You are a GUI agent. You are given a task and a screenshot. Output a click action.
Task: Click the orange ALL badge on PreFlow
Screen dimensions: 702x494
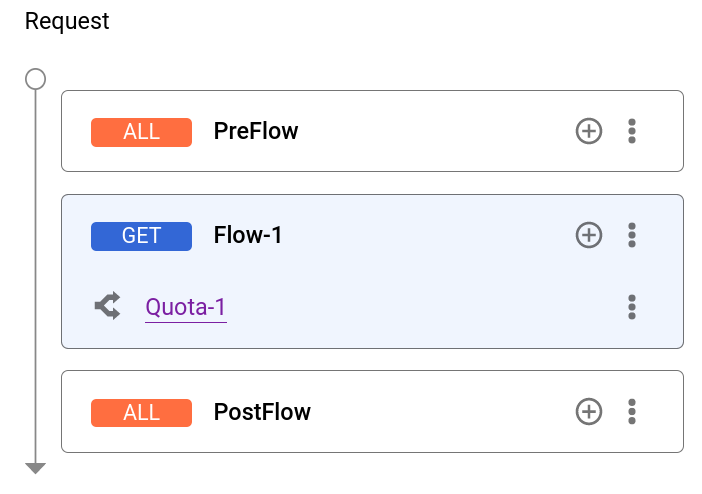pos(141,132)
